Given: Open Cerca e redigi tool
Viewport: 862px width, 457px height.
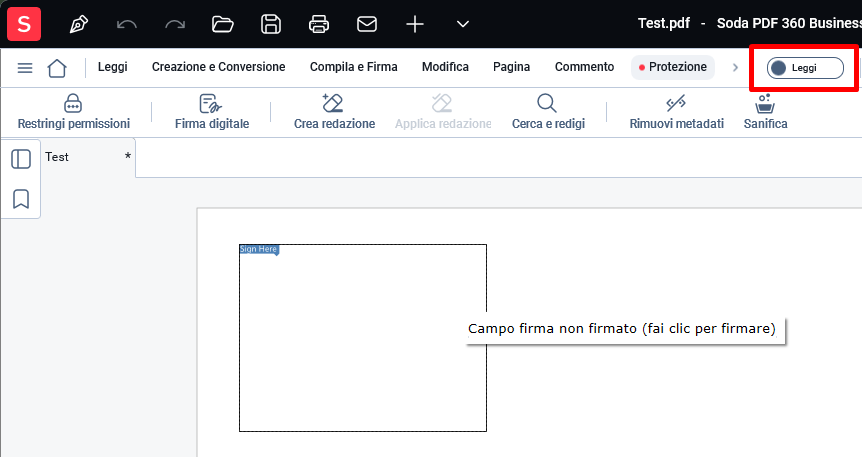Looking at the screenshot, I should pyautogui.click(x=548, y=112).
